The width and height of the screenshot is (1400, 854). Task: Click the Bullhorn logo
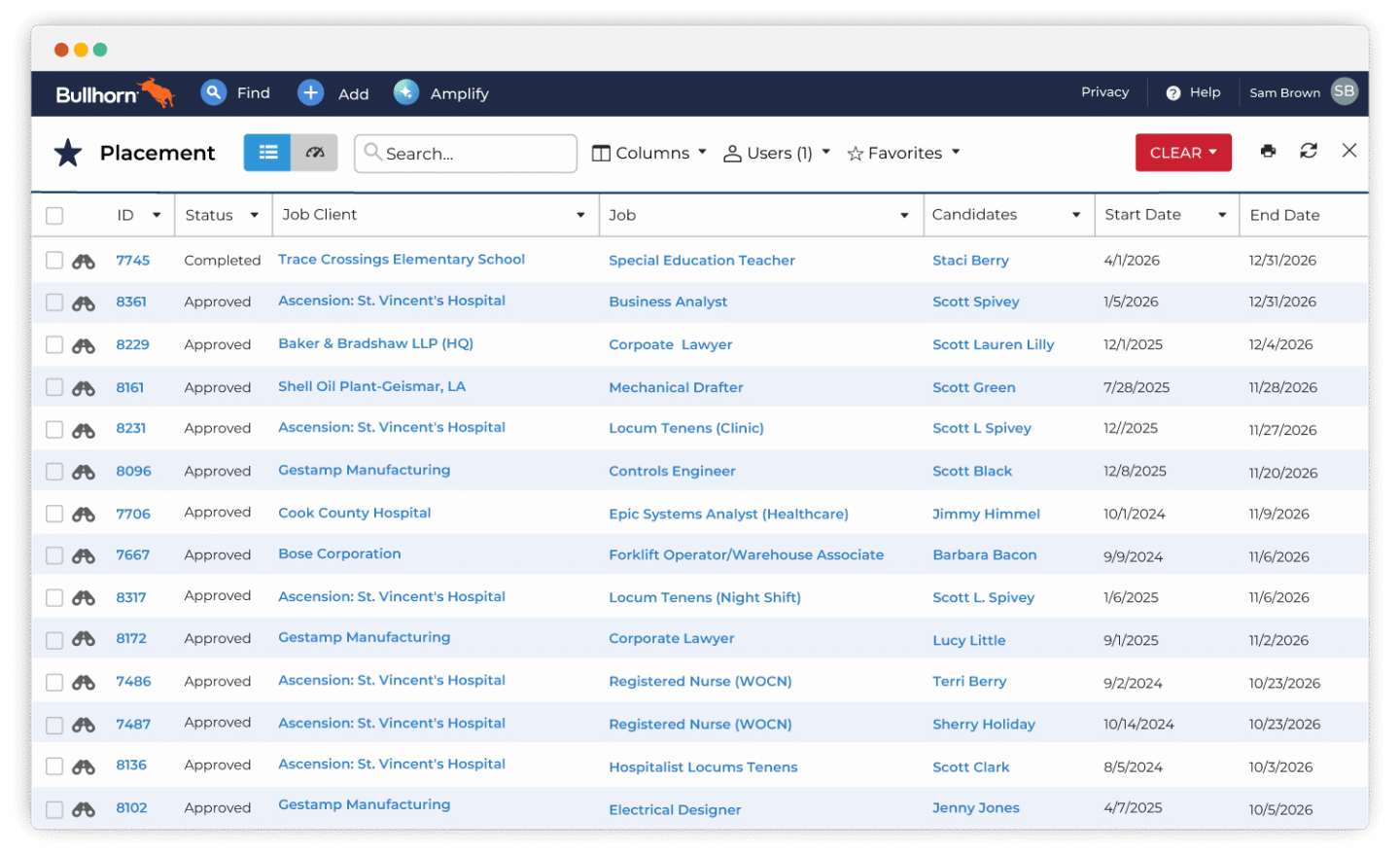[x=115, y=93]
